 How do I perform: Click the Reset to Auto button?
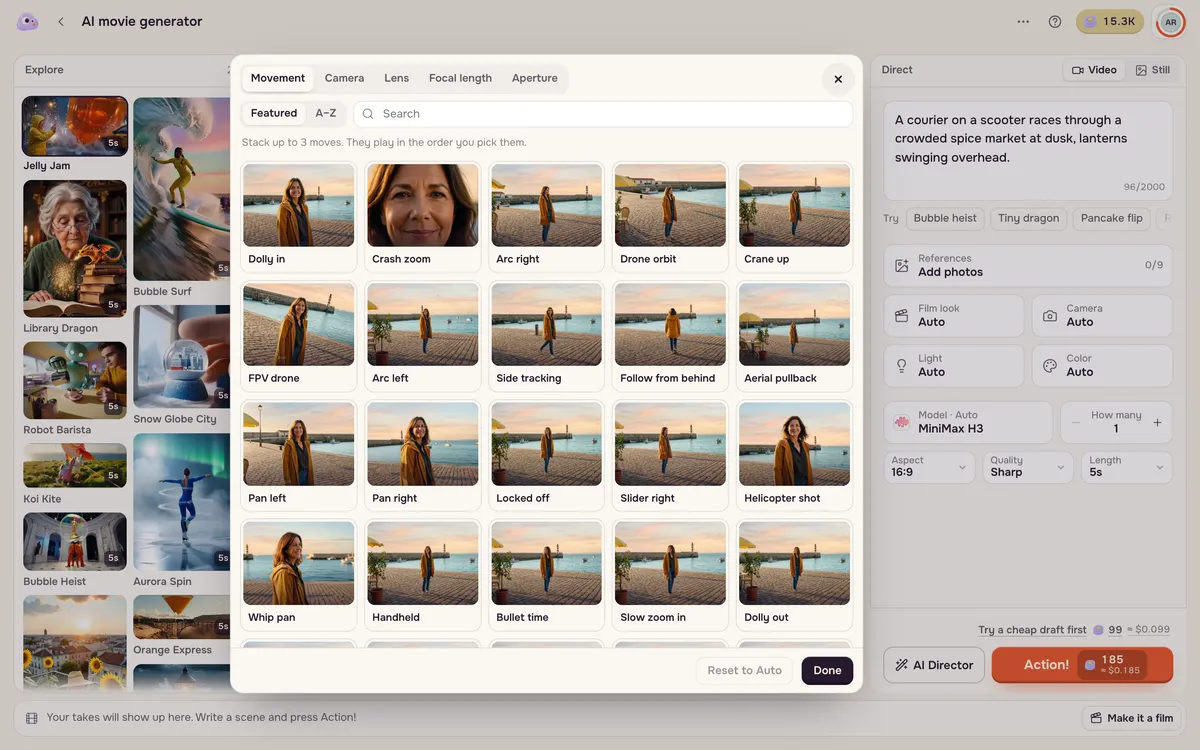tap(745, 670)
